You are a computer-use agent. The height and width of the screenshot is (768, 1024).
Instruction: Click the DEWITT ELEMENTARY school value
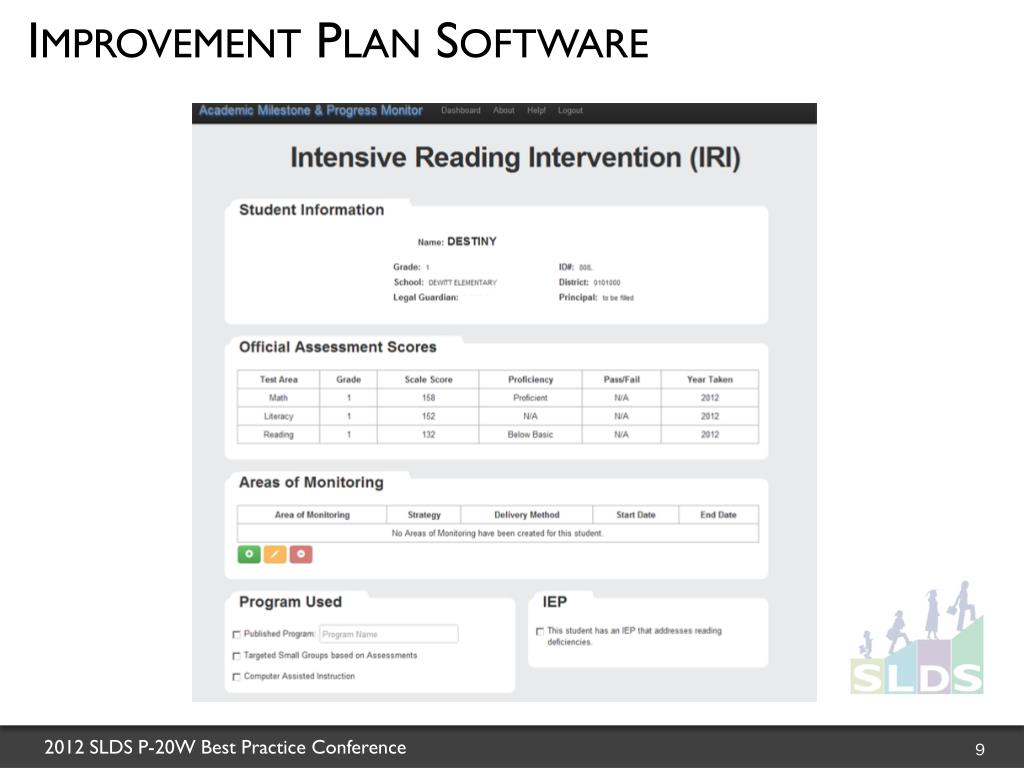[x=462, y=283]
